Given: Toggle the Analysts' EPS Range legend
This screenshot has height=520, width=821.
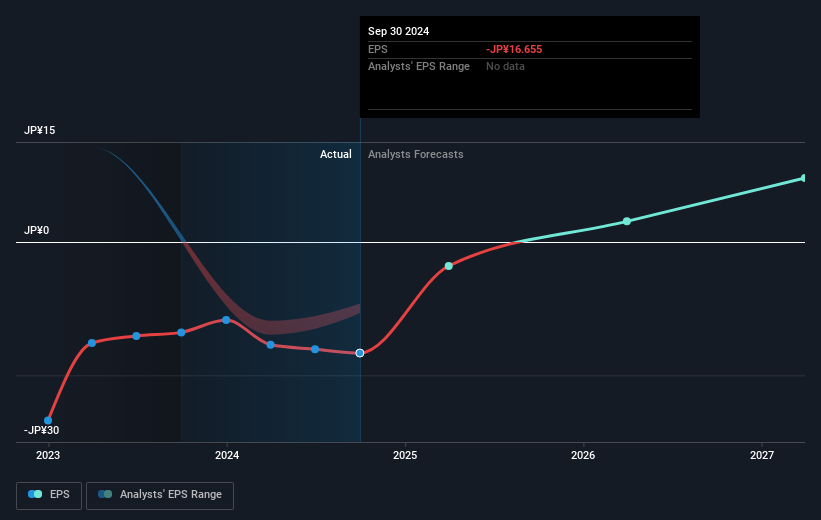Looking at the screenshot, I should [160, 495].
